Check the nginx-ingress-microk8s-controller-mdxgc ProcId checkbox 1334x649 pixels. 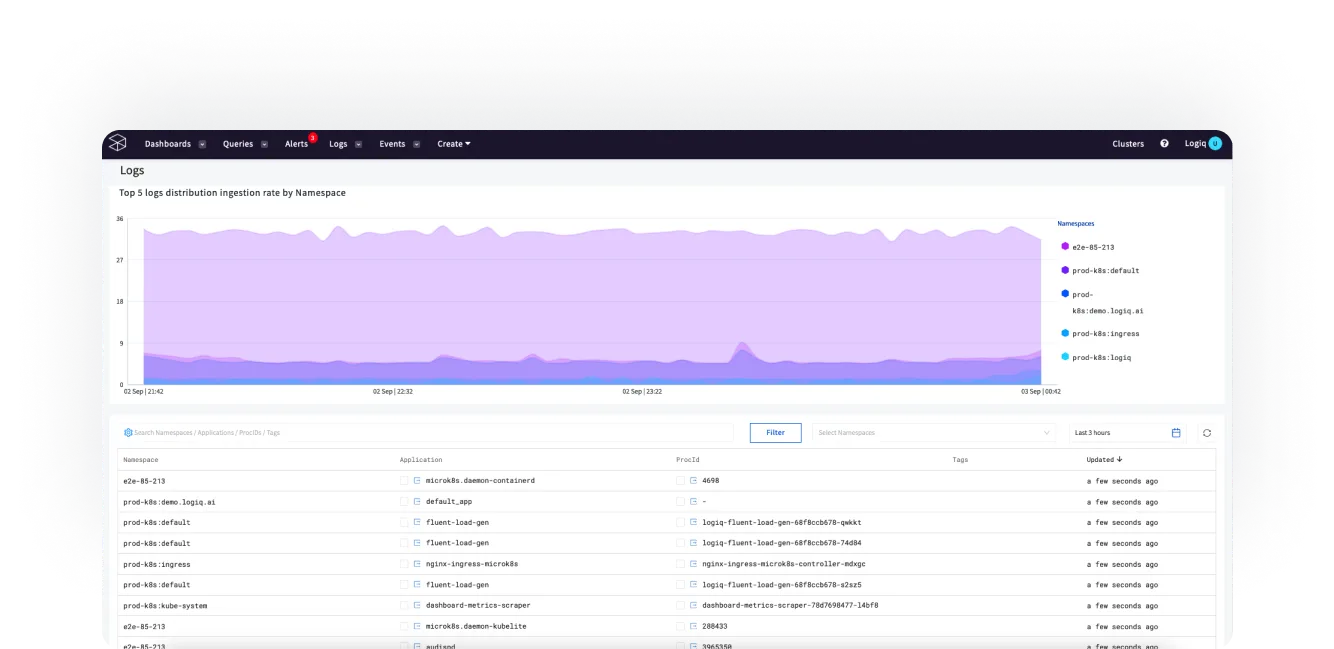(x=680, y=564)
